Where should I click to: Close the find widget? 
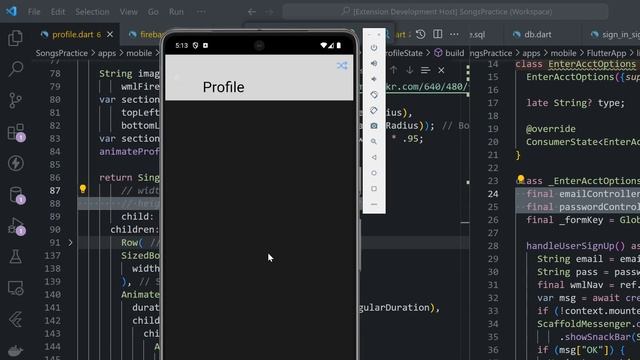441,70
